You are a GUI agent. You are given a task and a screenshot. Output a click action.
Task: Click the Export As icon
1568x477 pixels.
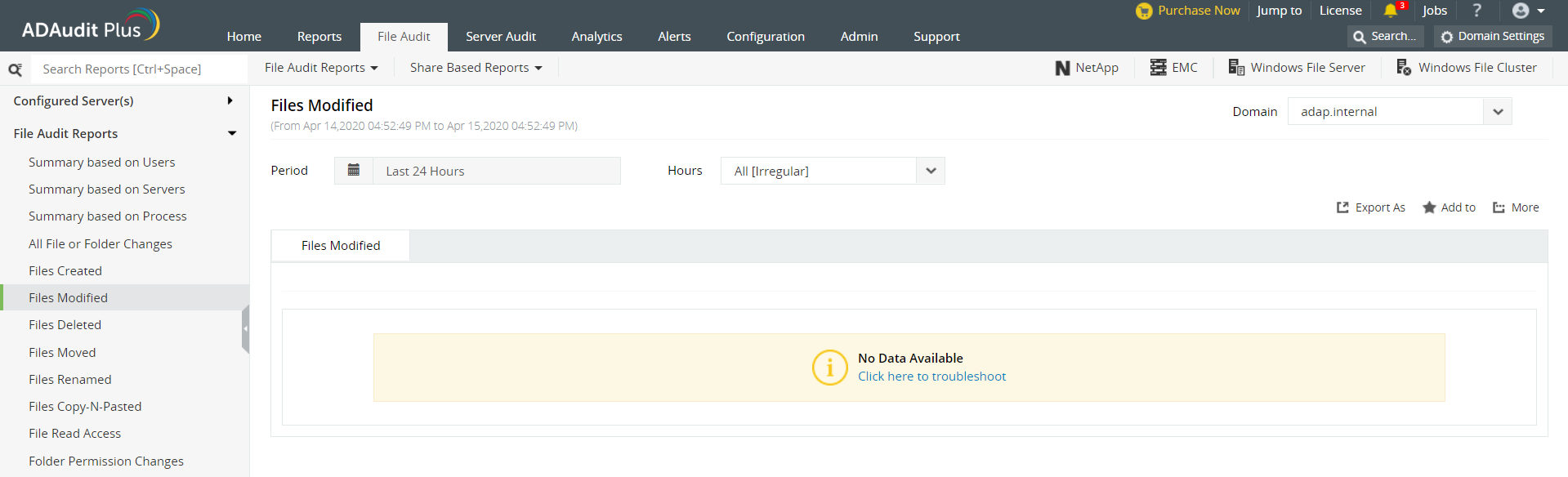pyautogui.click(x=1342, y=207)
